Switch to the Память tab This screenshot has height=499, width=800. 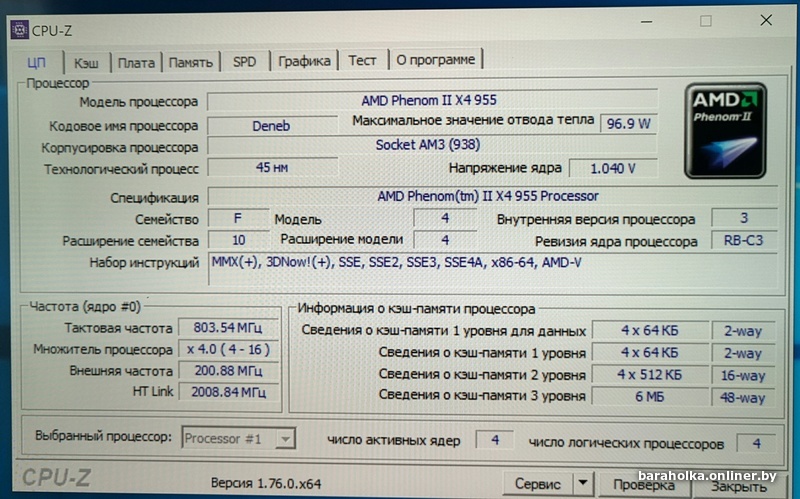(x=191, y=62)
